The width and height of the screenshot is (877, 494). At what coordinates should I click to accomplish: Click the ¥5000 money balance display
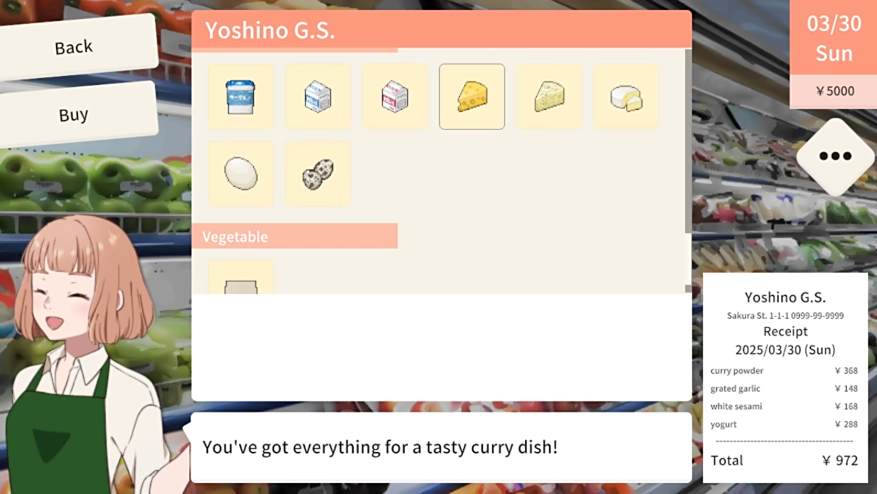(x=833, y=91)
